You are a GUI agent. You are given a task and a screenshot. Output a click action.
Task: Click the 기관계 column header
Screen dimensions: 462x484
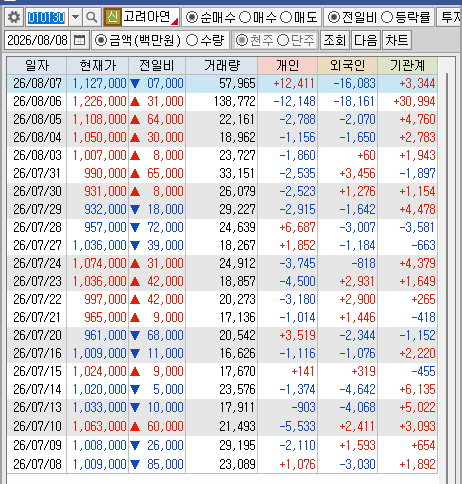tap(408, 65)
